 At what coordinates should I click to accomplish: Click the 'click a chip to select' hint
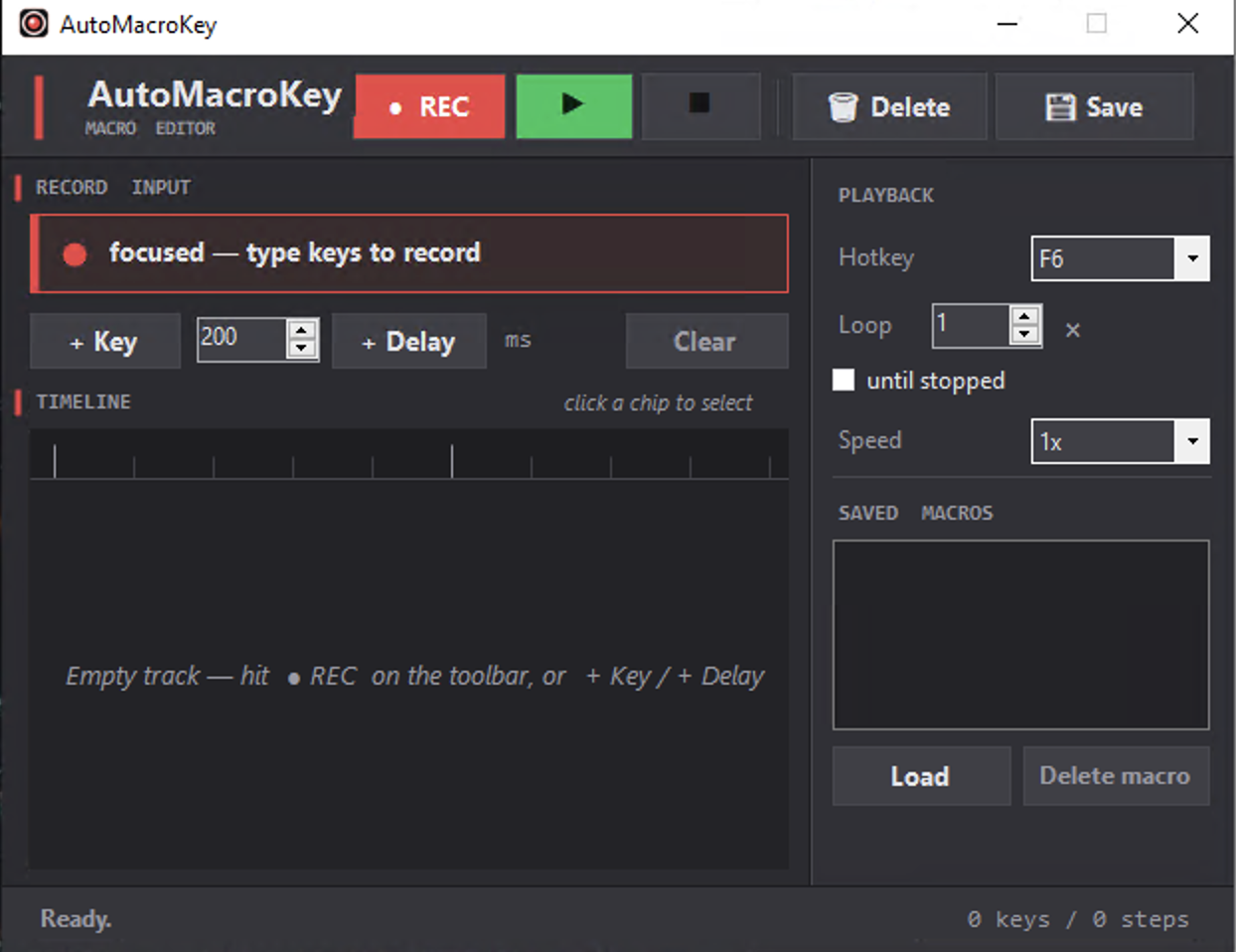[658, 403]
